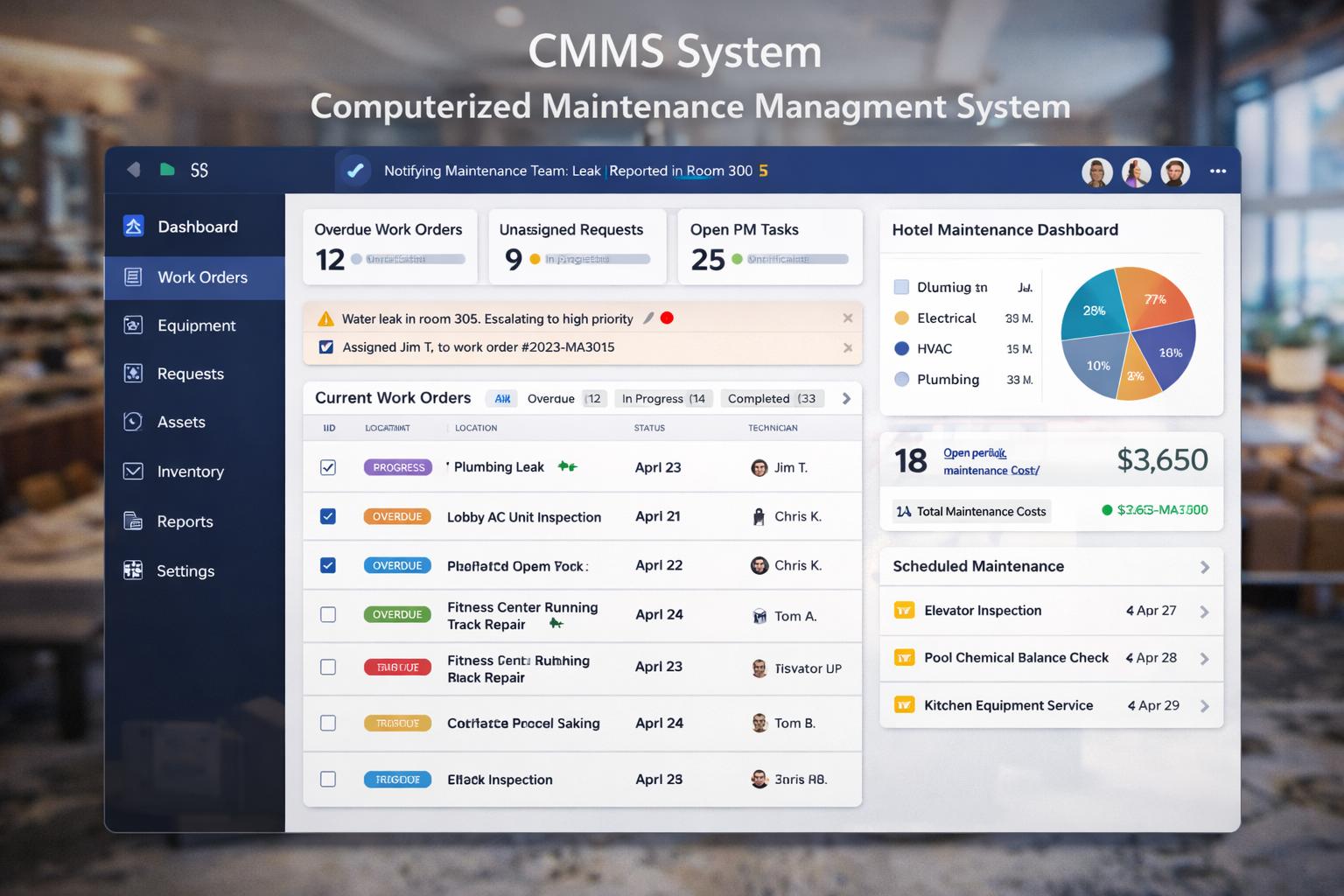Switch to the In Progress tab
Screen dimensions: 1344x896
tap(663, 399)
